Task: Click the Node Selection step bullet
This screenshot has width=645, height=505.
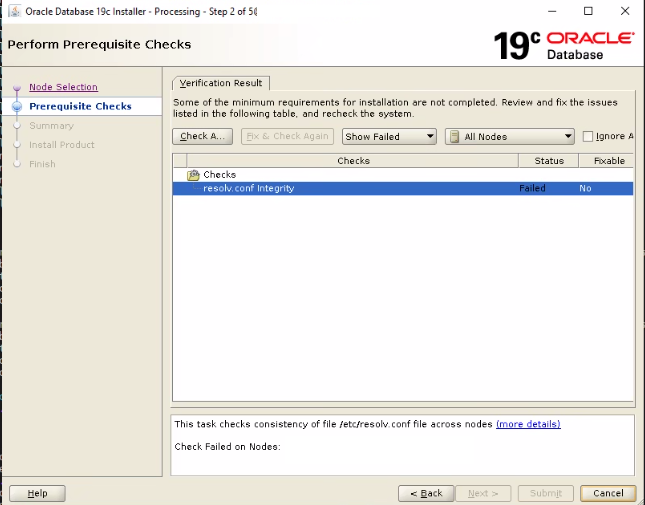Action: 17,88
